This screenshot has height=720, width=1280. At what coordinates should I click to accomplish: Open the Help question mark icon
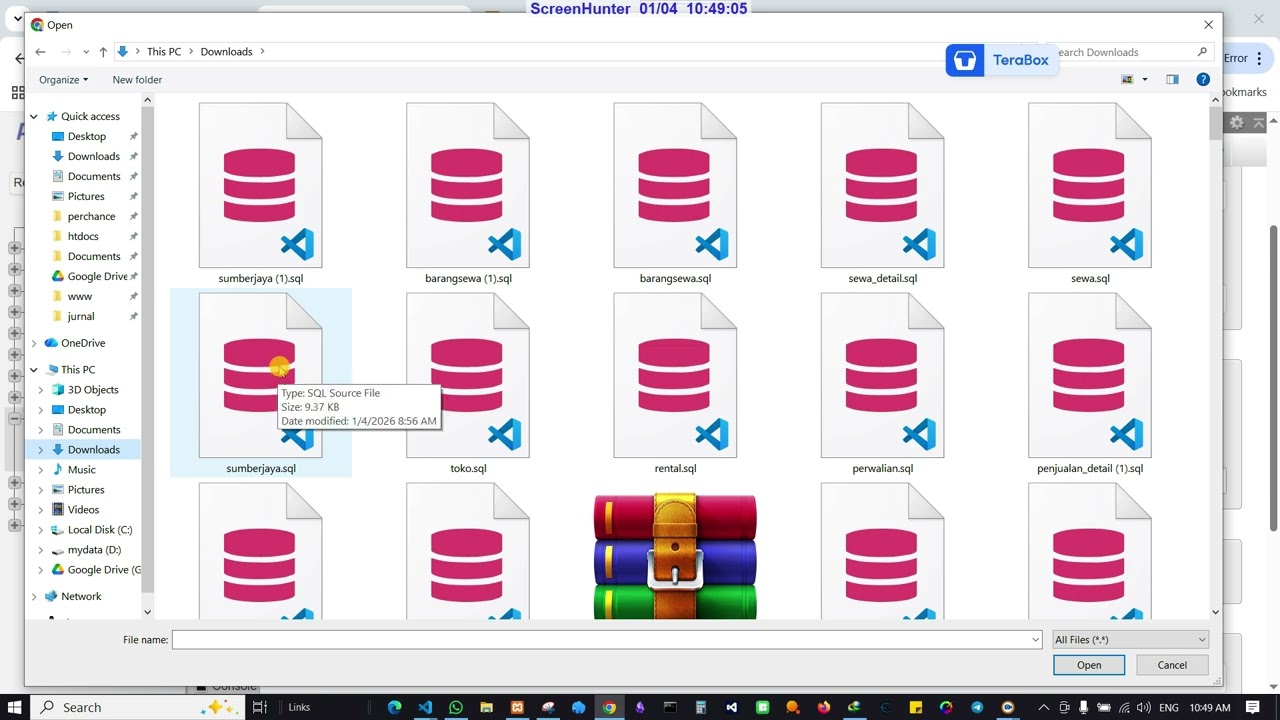(1203, 80)
